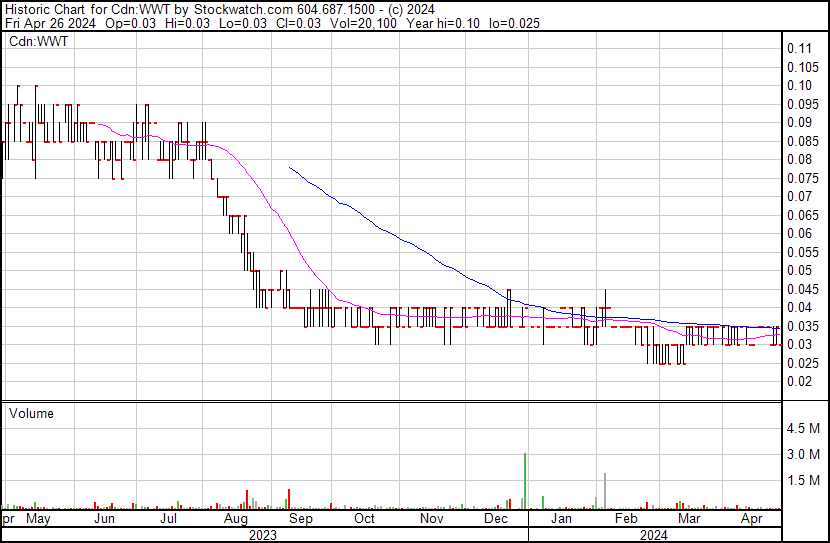Viewport: 830px width, 543px height.
Task: Click the 'Year hi=0.10' text
Action: (x=443, y=23)
